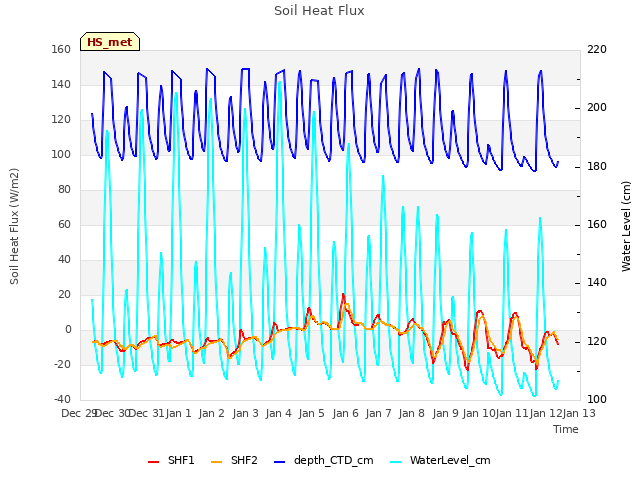Screen dimensions: 640x480
Task: Click the Soil Heat Flux (W/m2) axis label
Action: [14, 227]
